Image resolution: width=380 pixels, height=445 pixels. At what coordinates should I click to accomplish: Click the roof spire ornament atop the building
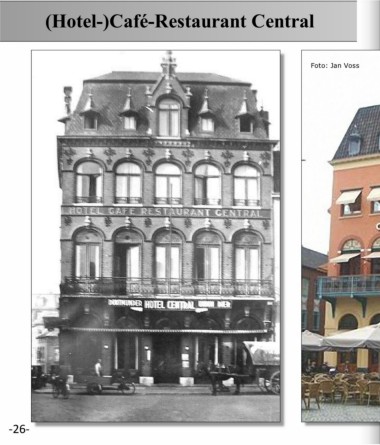pyautogui.click(x=169, y=64)
